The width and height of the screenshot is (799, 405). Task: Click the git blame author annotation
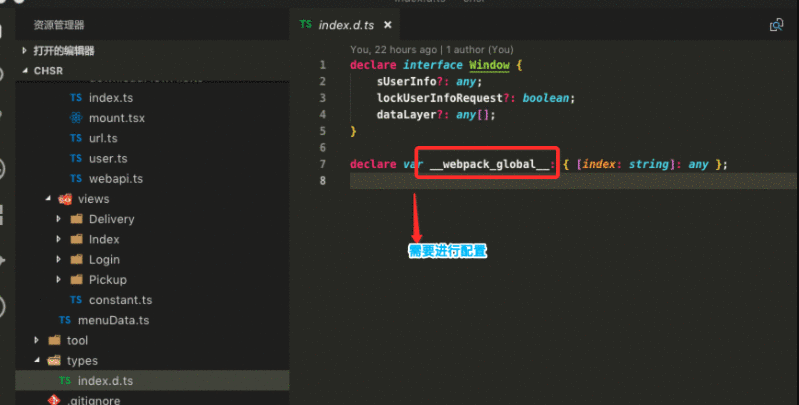click(x=432, y=49)
